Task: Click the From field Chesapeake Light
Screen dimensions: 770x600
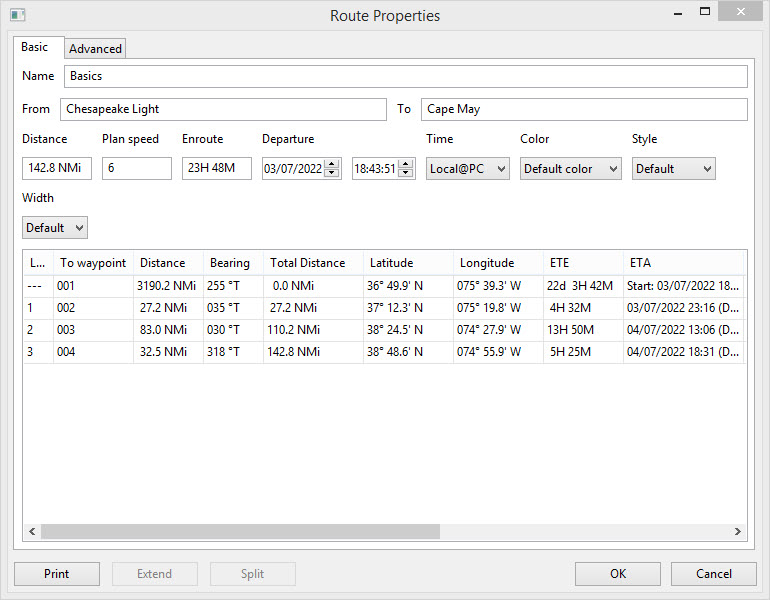Action: (223, 109)
